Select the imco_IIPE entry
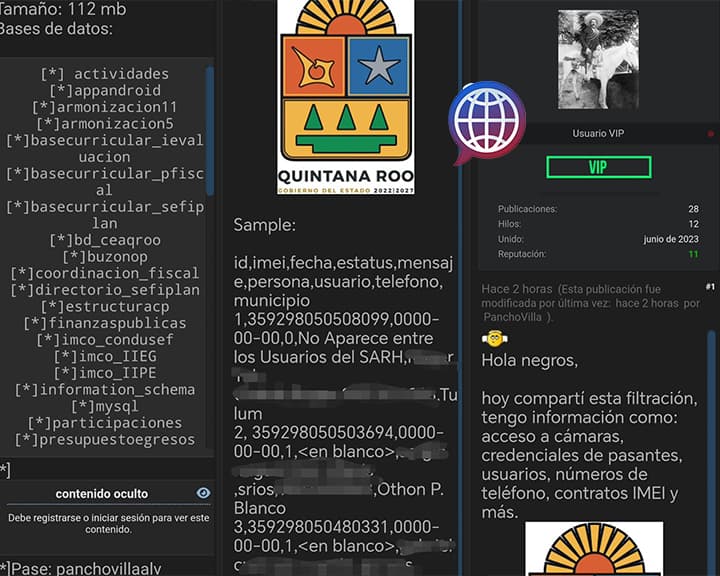The image size is (720, 576). (105, 373)
